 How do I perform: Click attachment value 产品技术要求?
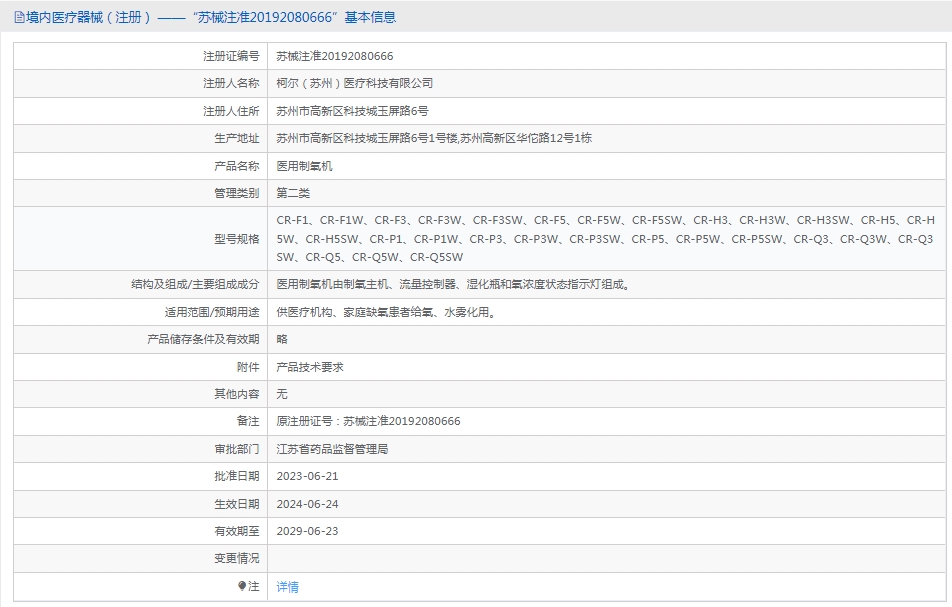click(310, 367)
